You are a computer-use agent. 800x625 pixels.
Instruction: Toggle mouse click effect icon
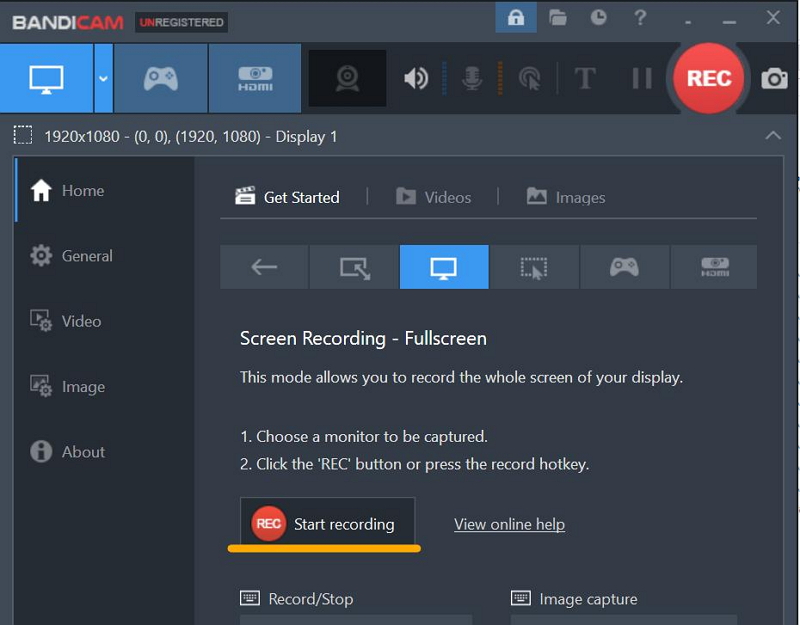click(530, 79)
